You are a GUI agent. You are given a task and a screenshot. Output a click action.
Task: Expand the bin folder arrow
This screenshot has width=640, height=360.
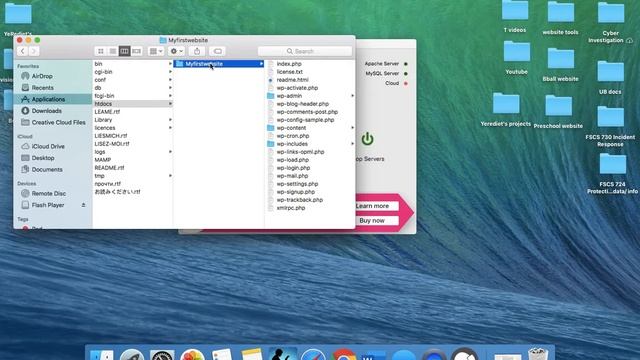[170, 64]
